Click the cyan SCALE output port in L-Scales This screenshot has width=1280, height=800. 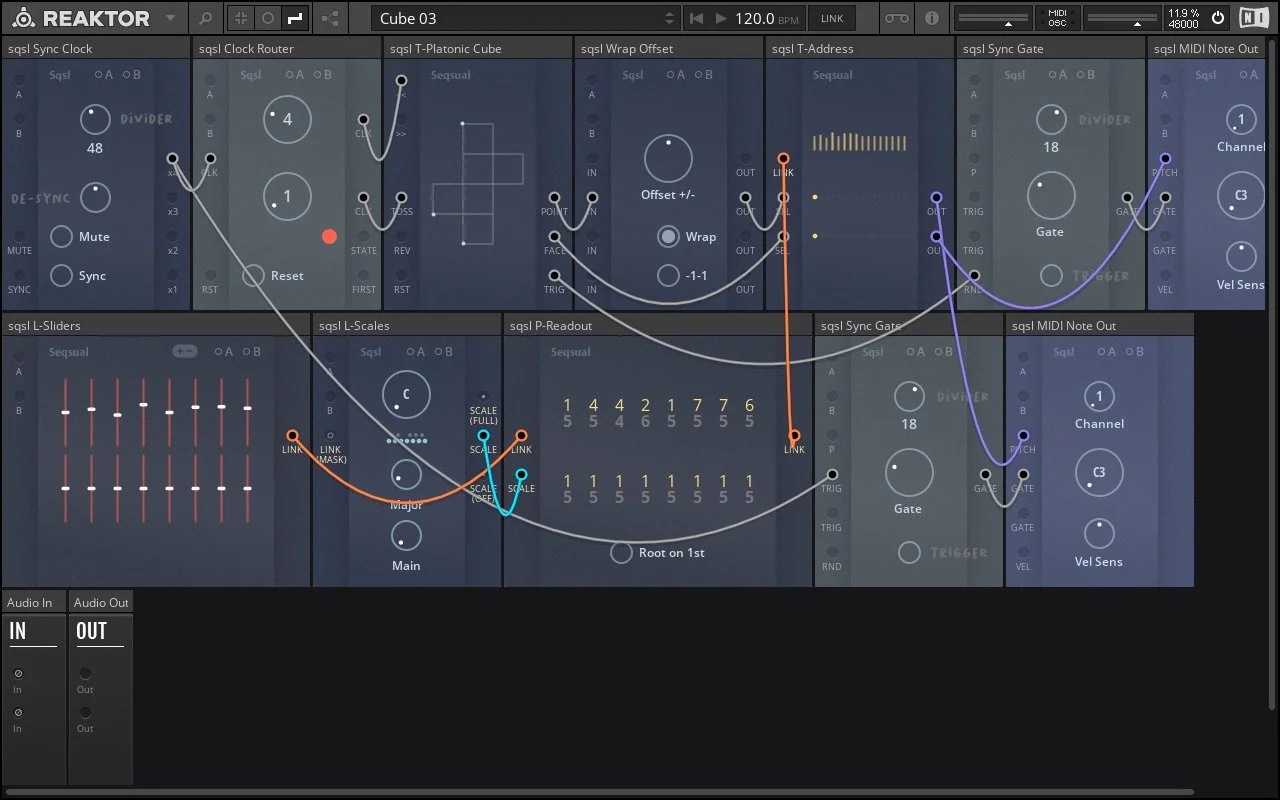coord(483,435)
